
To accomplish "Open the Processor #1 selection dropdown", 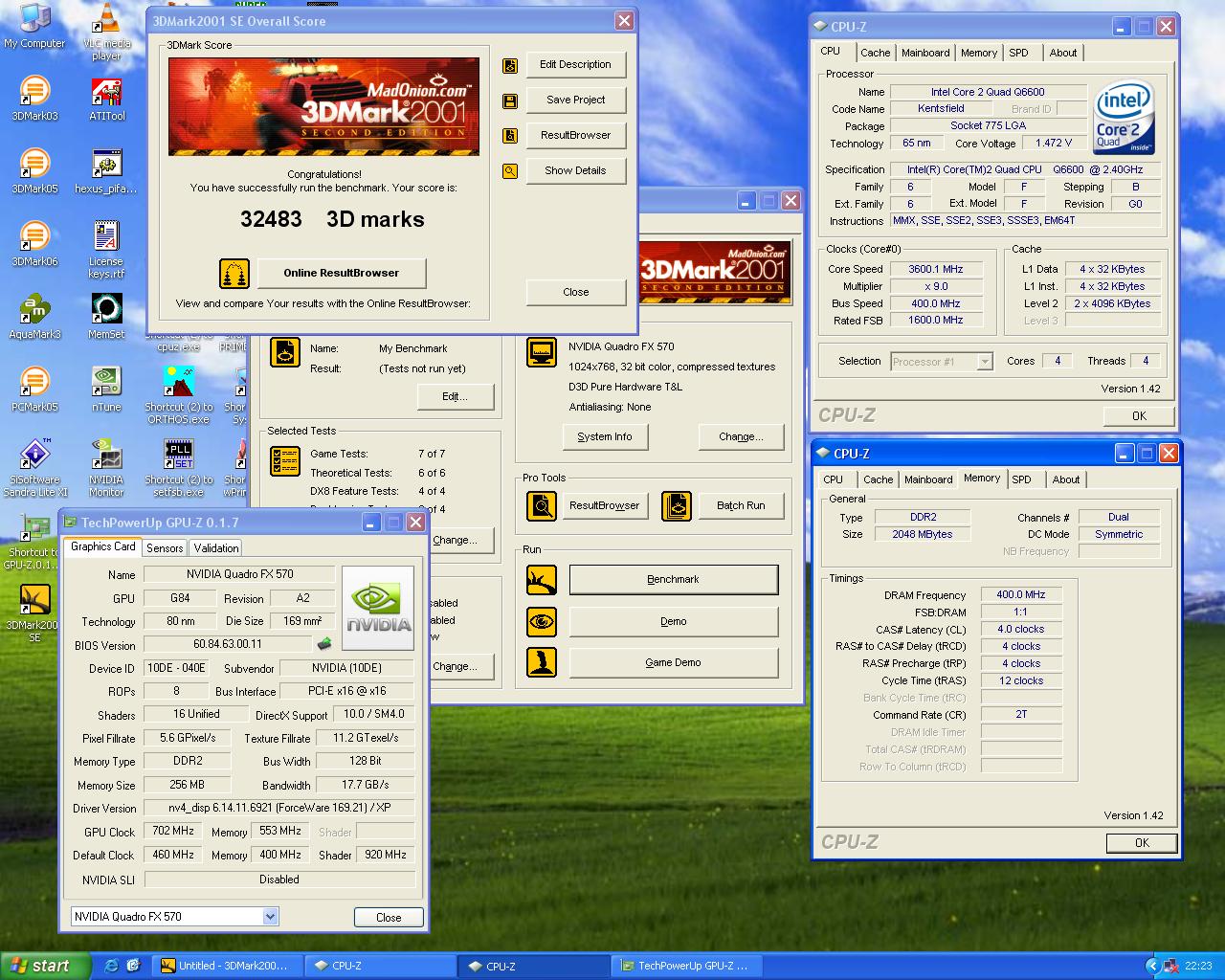I will pos(985,362).
